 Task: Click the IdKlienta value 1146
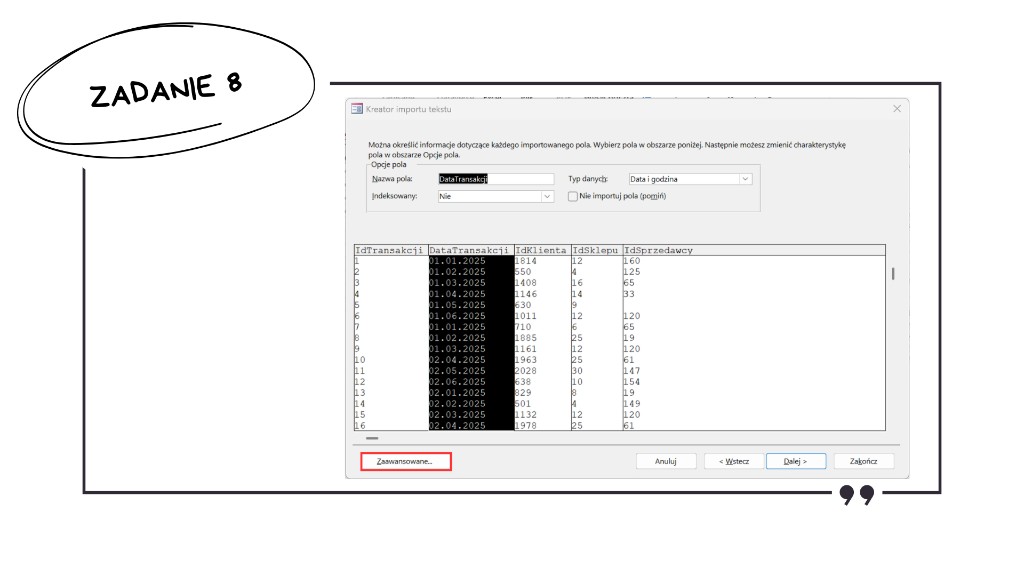click(x=526, y=294)
